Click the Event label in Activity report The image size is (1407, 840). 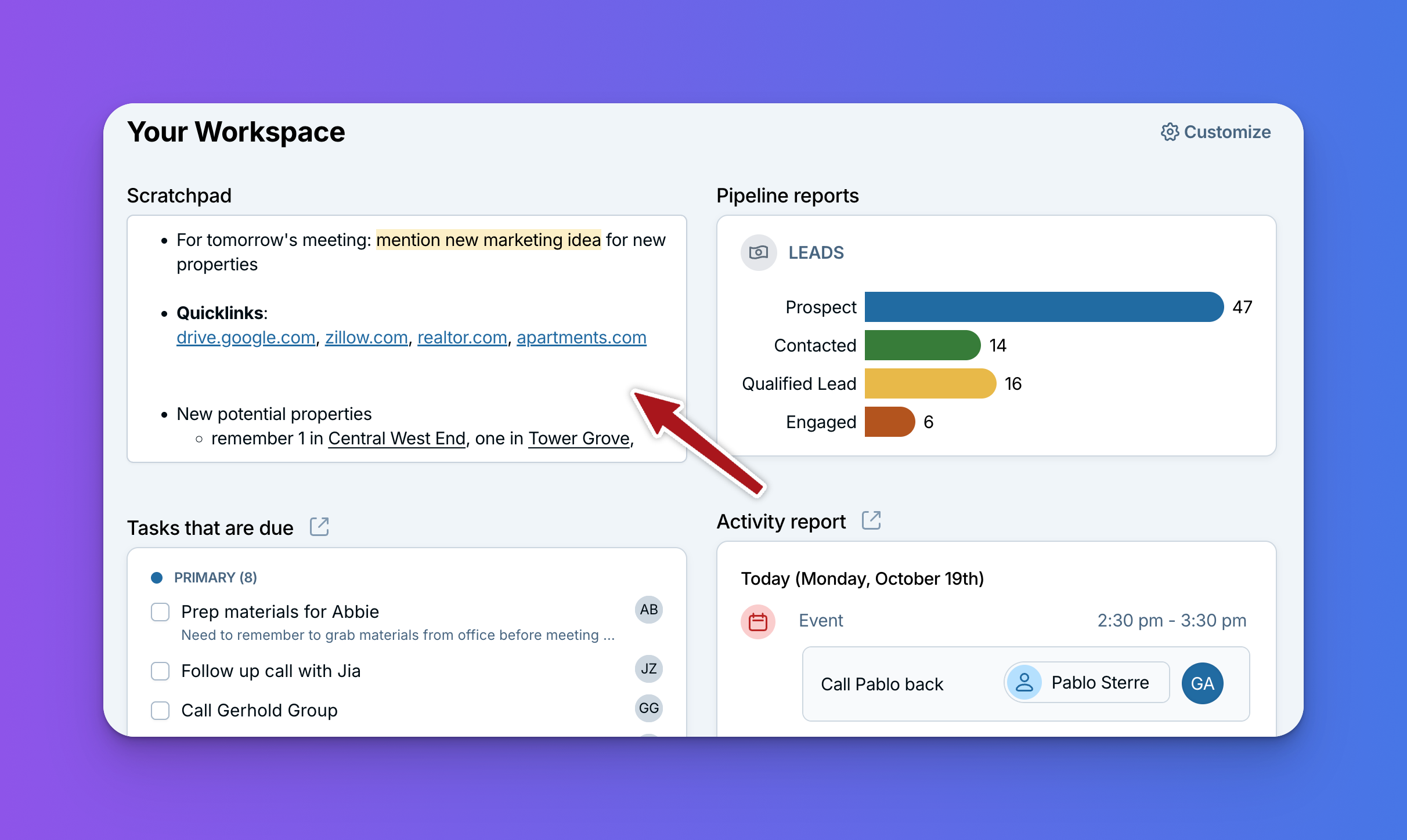click(x=821, y=620)
